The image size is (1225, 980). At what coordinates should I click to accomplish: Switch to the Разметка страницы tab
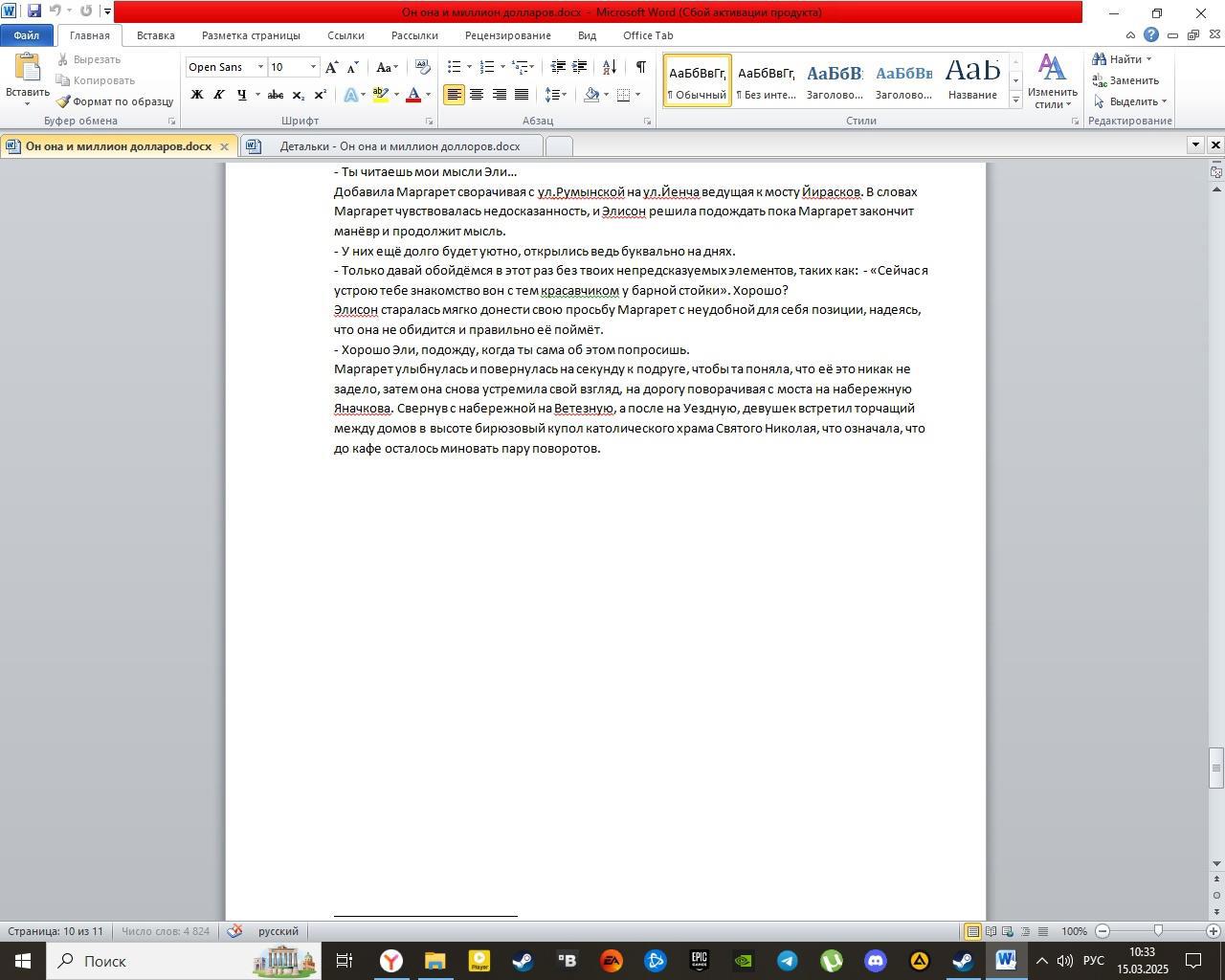[x=251, y=35]
